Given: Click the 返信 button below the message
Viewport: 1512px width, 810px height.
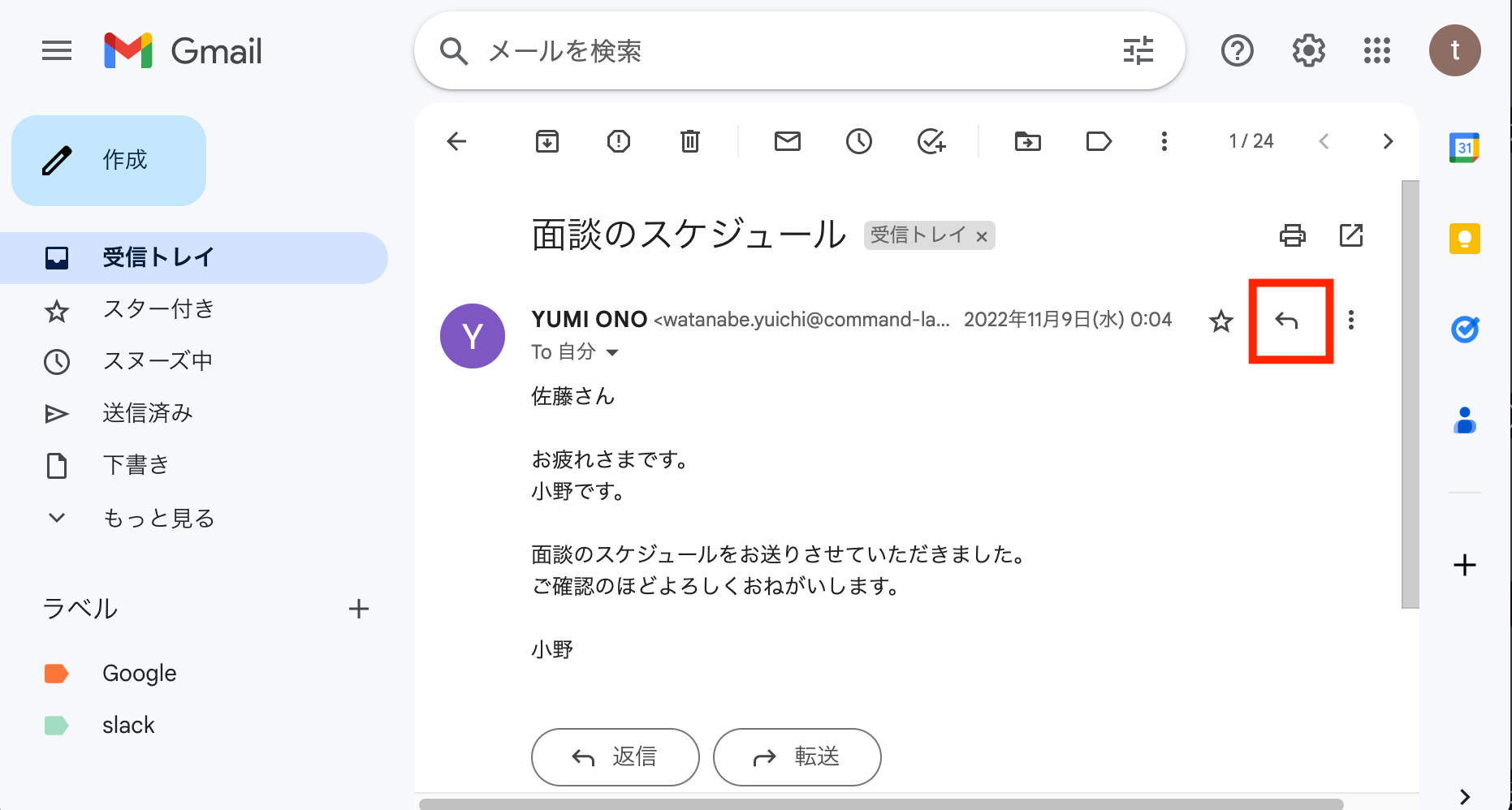Looking at the screenshot, I should pyautogui.click(x=616, y=757).
